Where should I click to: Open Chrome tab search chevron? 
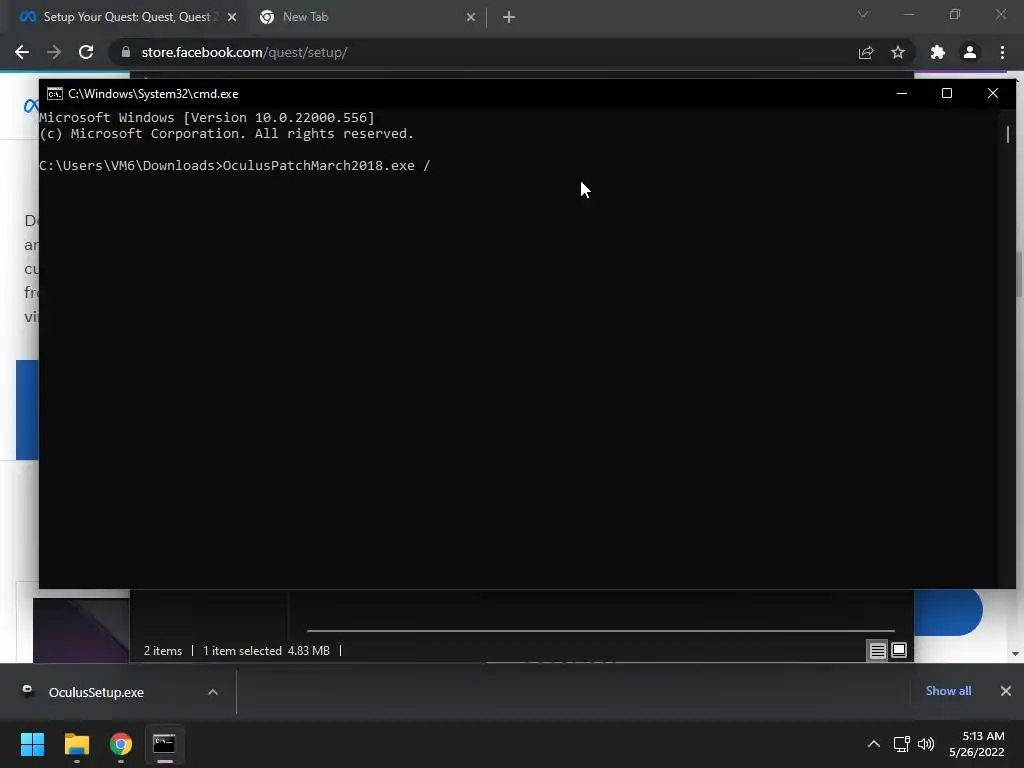point(863,14)
